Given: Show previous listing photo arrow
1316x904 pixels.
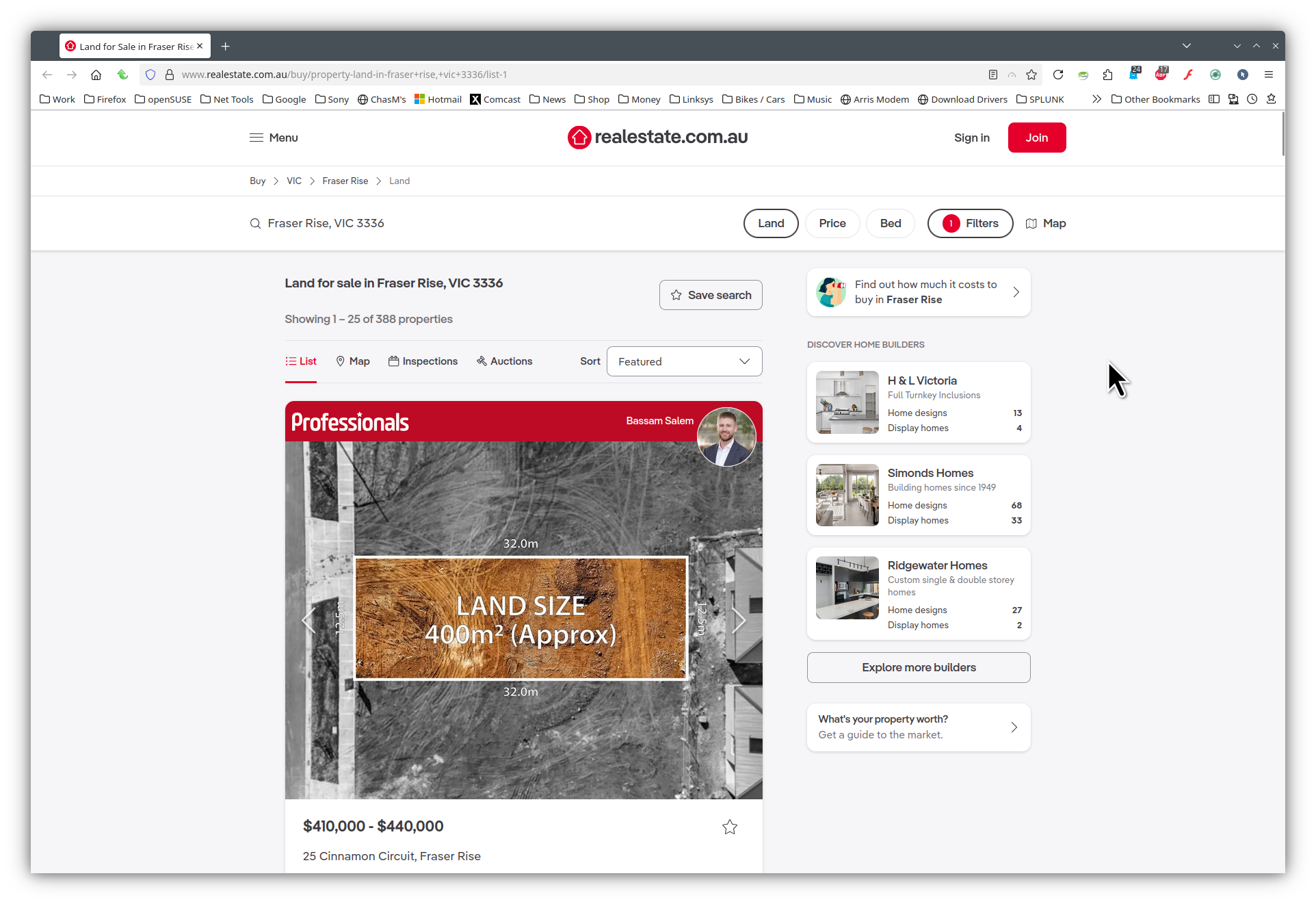Looking at the screenshot, I should tap(308, 621).
